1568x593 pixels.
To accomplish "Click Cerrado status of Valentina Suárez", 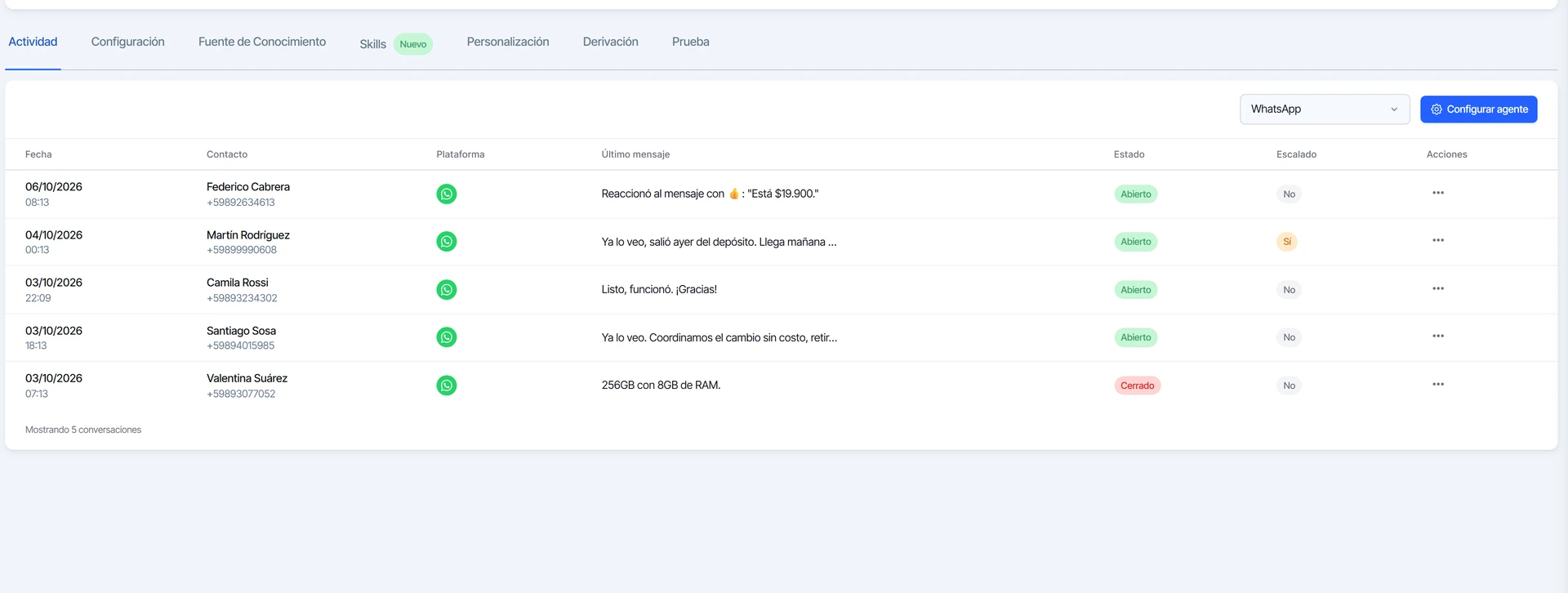I will [1138, 386].
